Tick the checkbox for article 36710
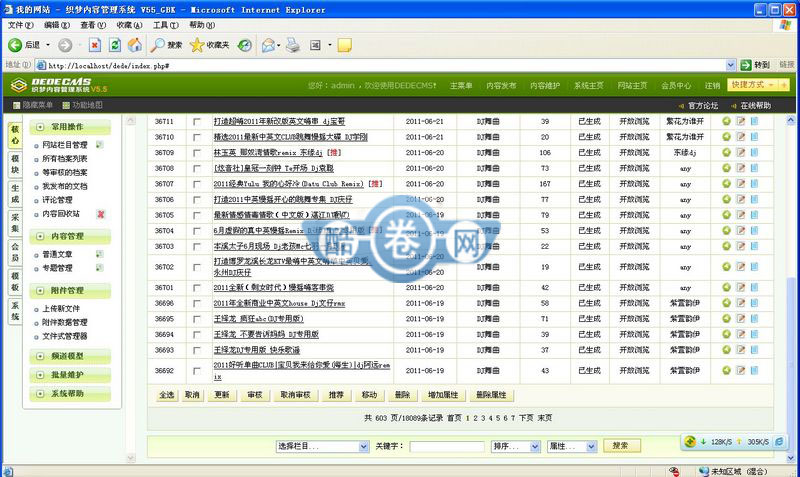Viewport: 800px width, 477px height. 197,137
